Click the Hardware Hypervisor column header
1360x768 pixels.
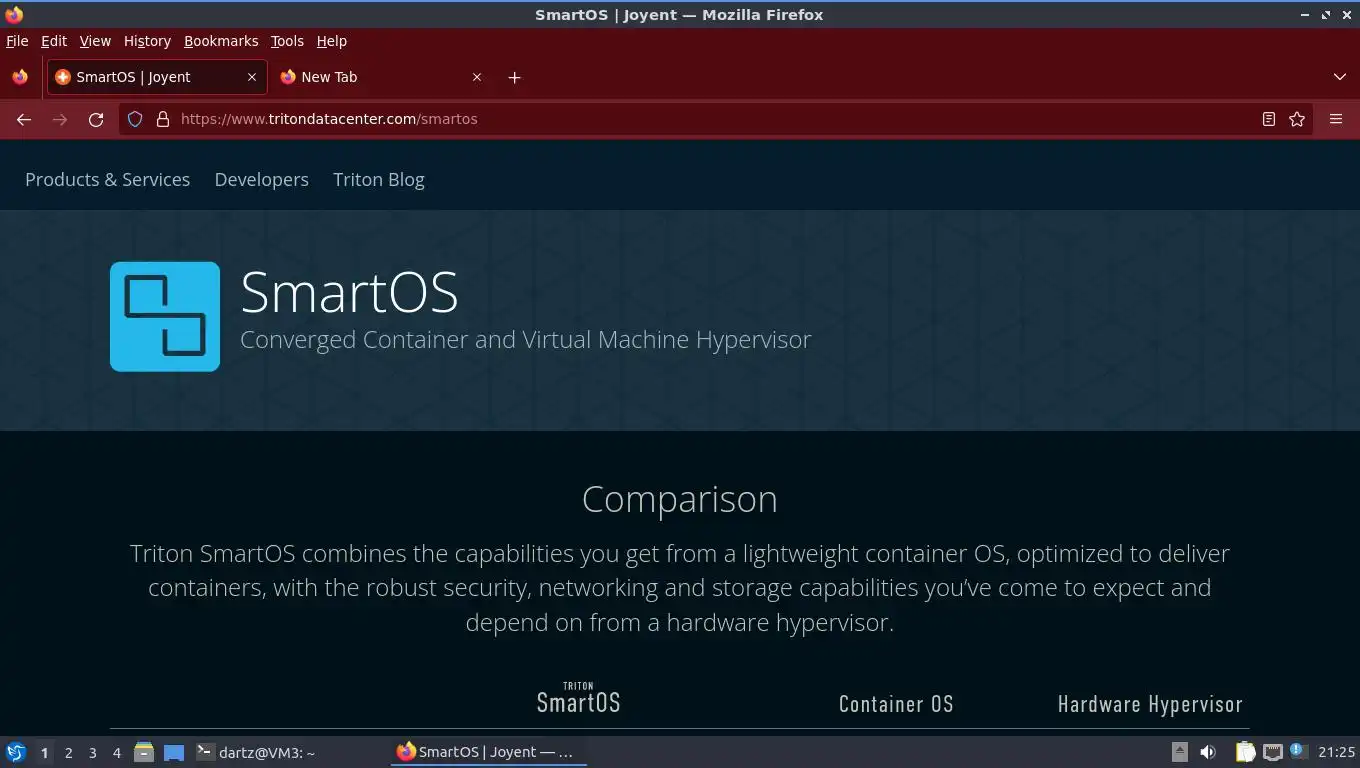[x=1150, y=704]
